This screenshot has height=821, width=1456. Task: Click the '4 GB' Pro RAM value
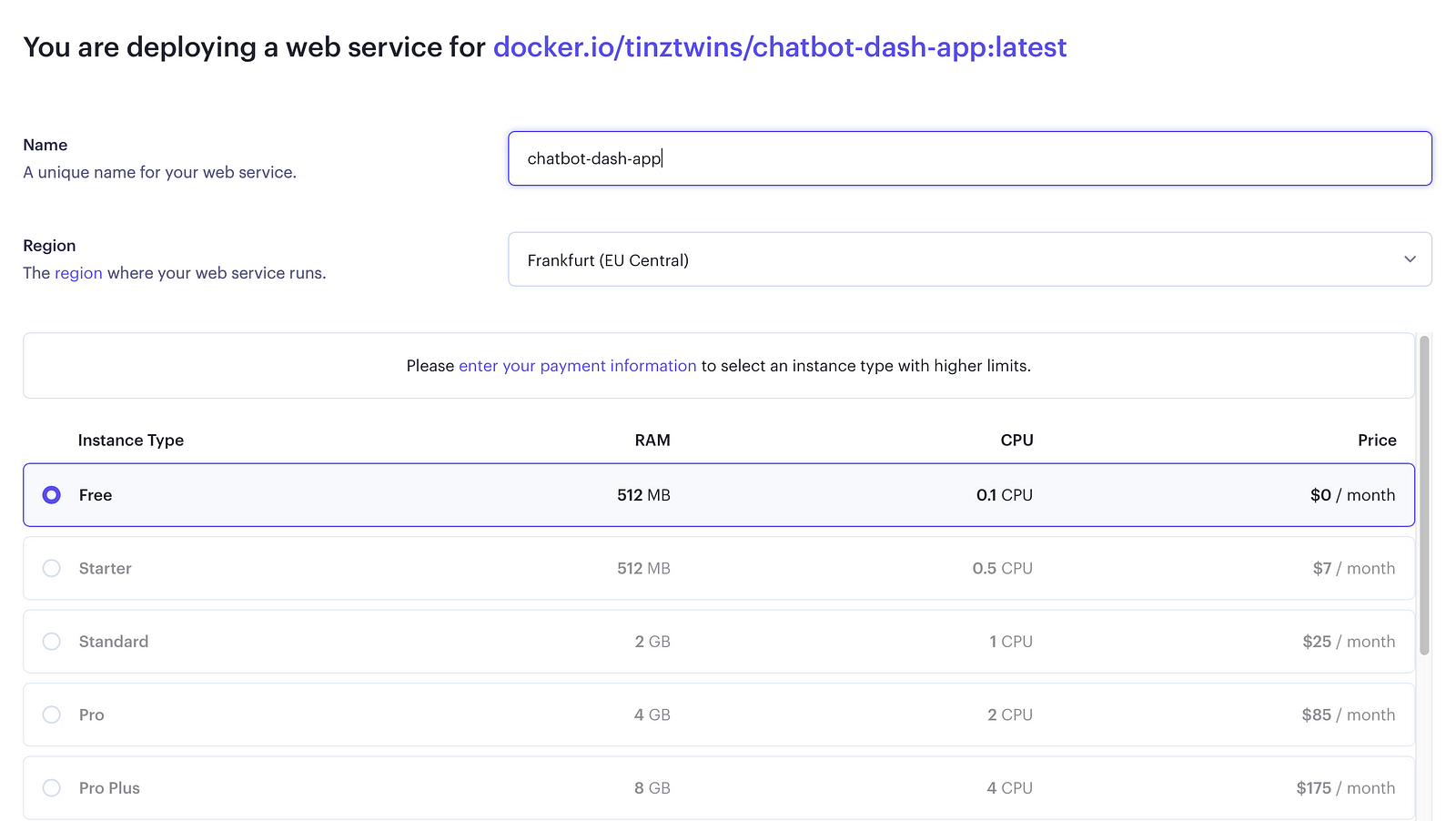pyautogui.click(x=652, y=715)
